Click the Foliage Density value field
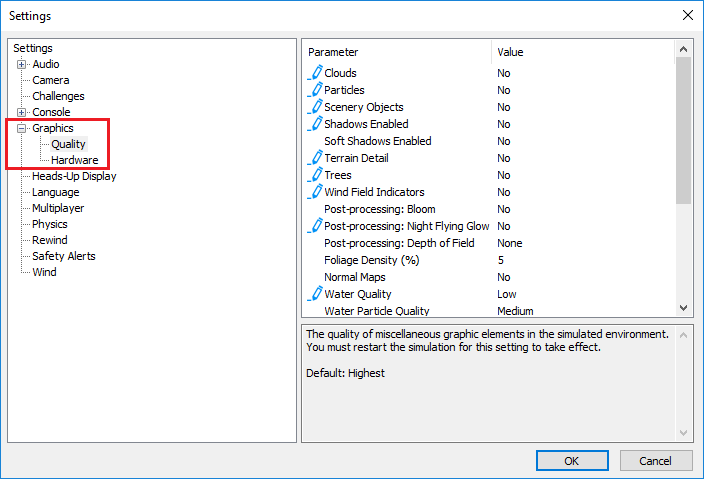Viewport: 704px width, 479px height. (x=502, y=260)
